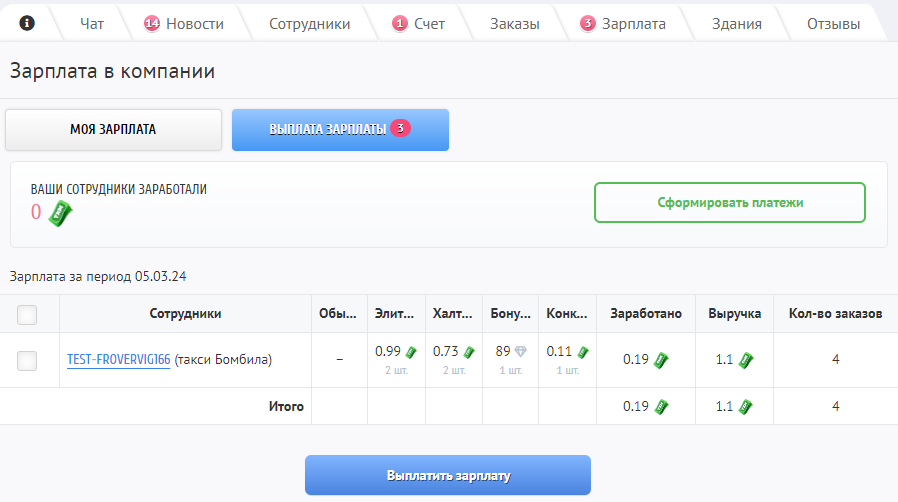Screen dimensions: 898x502
Task: Switch to the Сотрудники tab
Action: [309, 23]
